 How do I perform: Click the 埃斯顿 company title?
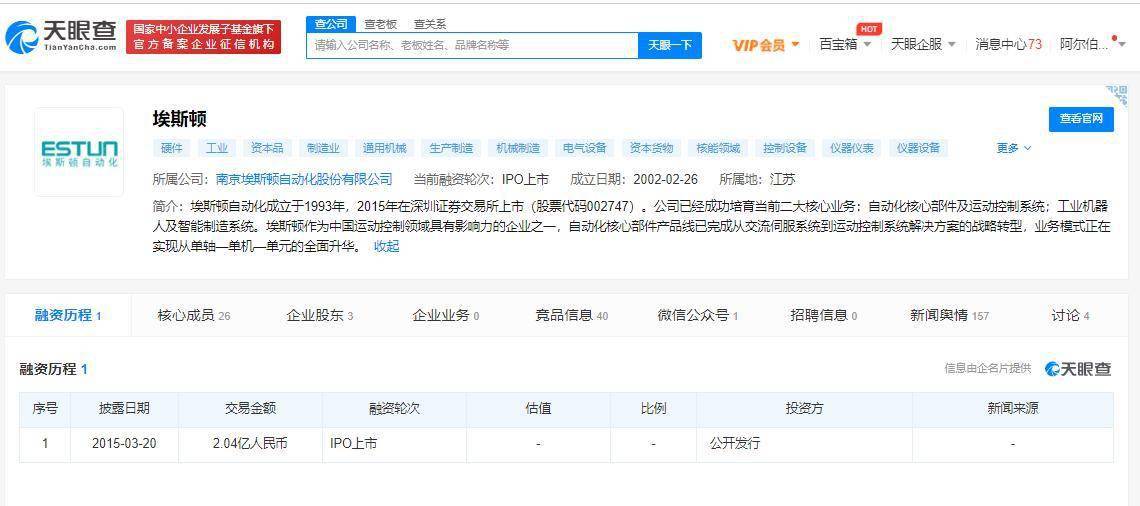(180, 119)
